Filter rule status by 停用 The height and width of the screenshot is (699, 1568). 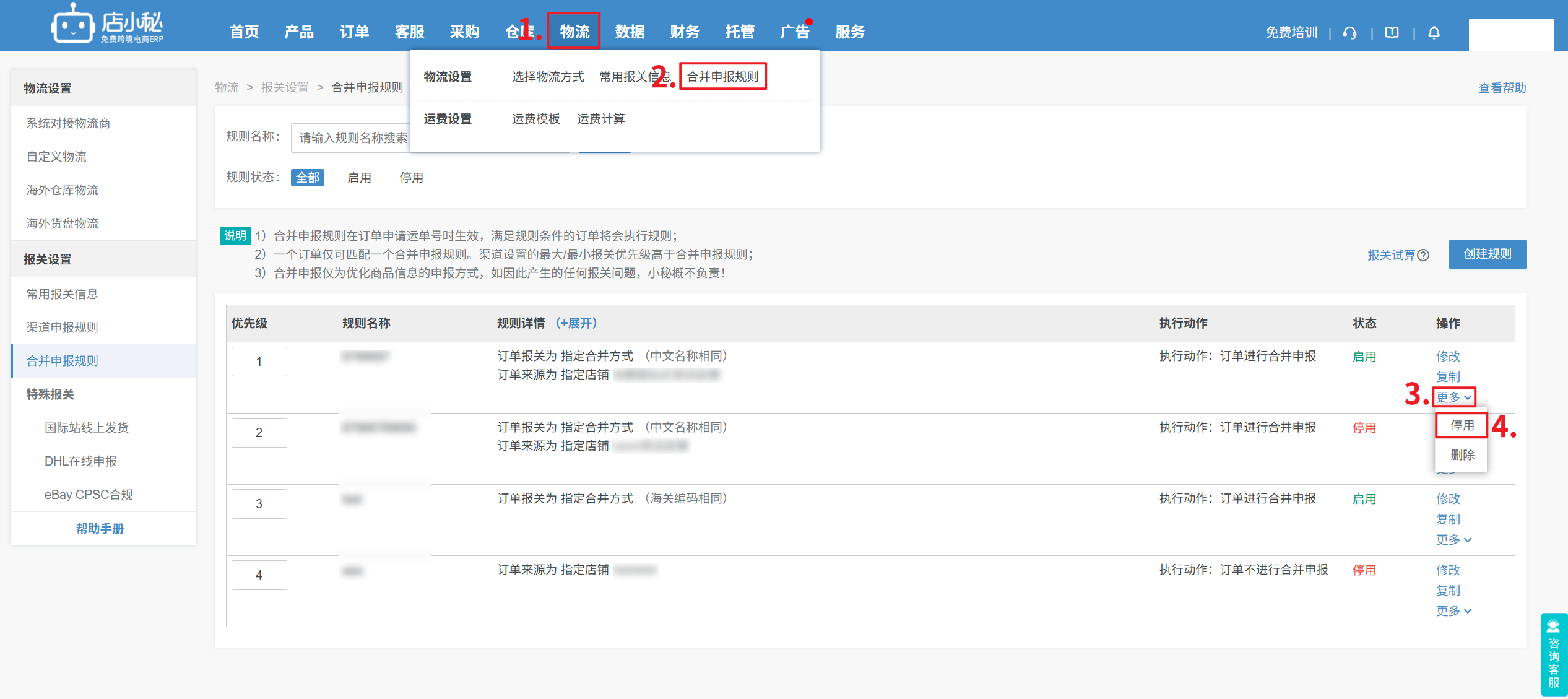412,178
